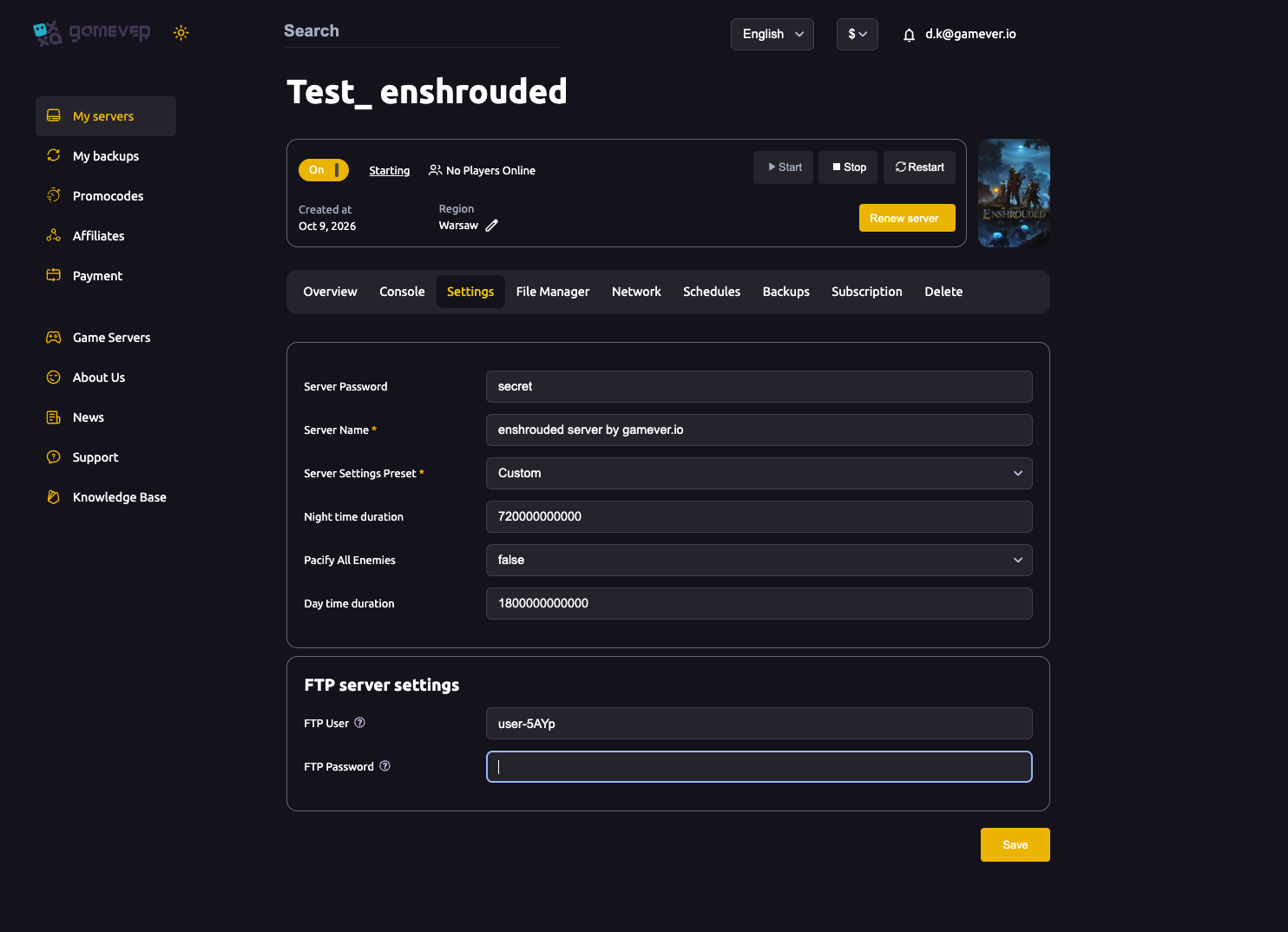Click the Gamever logo
1288x932 pixels.
[x=91, y=33]
